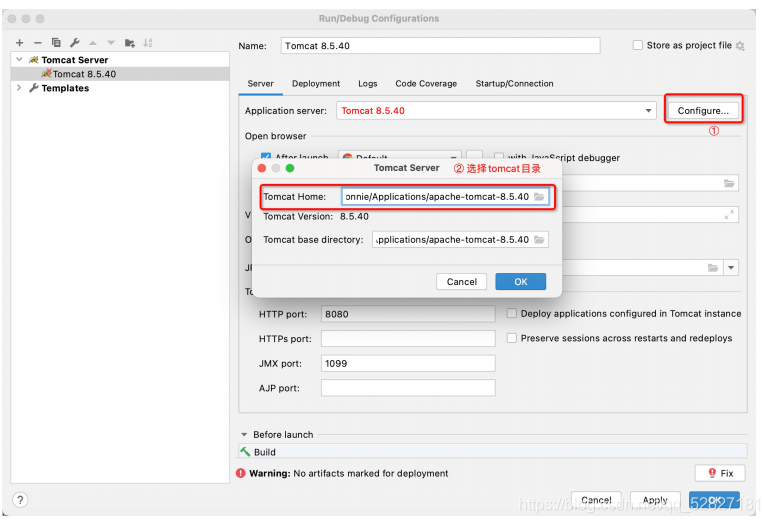Click folder icon in JRE field
The width and height of the screenshot is (770, 523).
click(x=713, y=268)
